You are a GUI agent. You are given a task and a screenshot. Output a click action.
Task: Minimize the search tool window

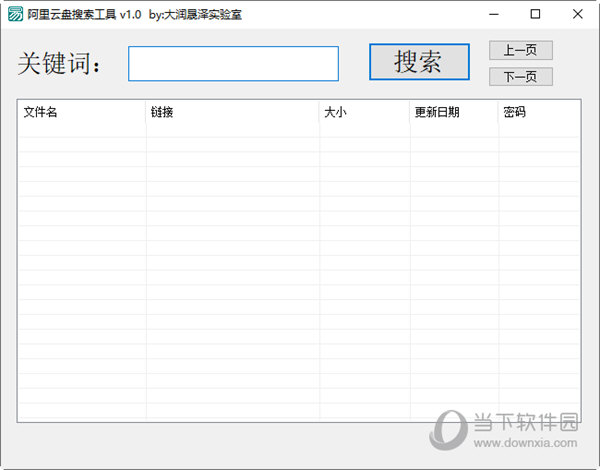click(494, 14)
